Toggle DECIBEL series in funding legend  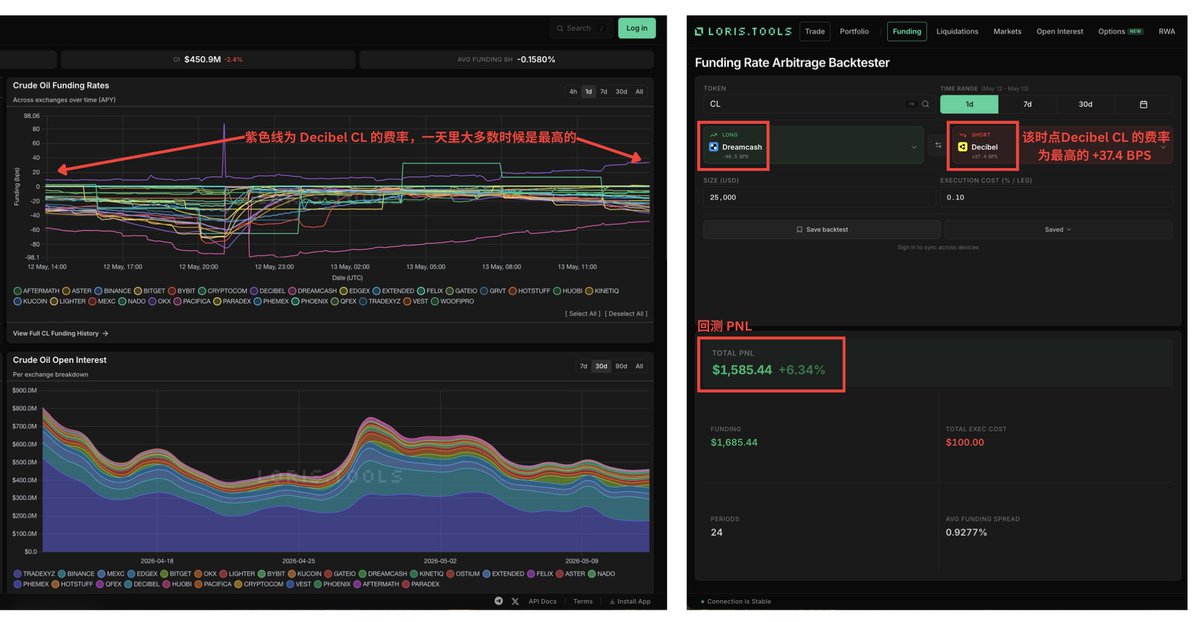coord(269,291)
